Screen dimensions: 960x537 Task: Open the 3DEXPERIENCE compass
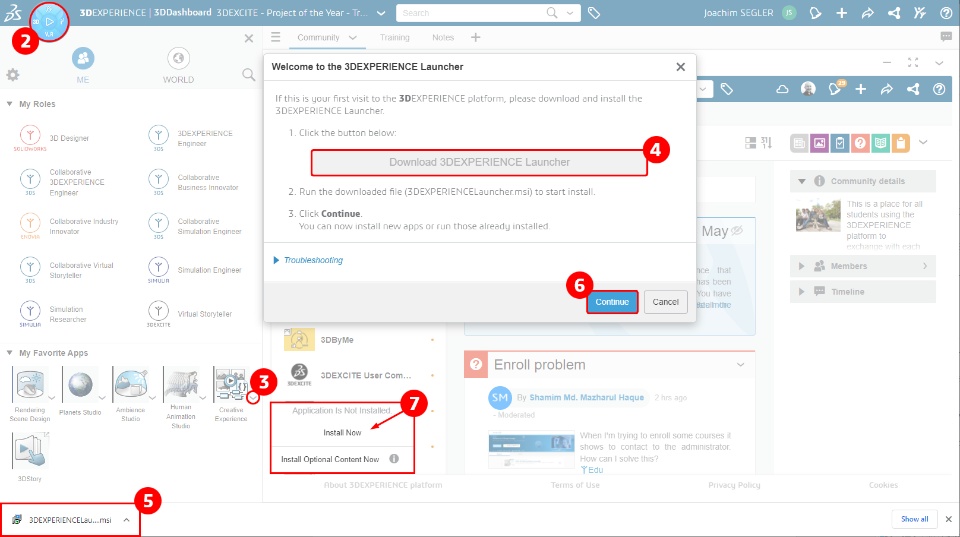click(x=50, y=21)
